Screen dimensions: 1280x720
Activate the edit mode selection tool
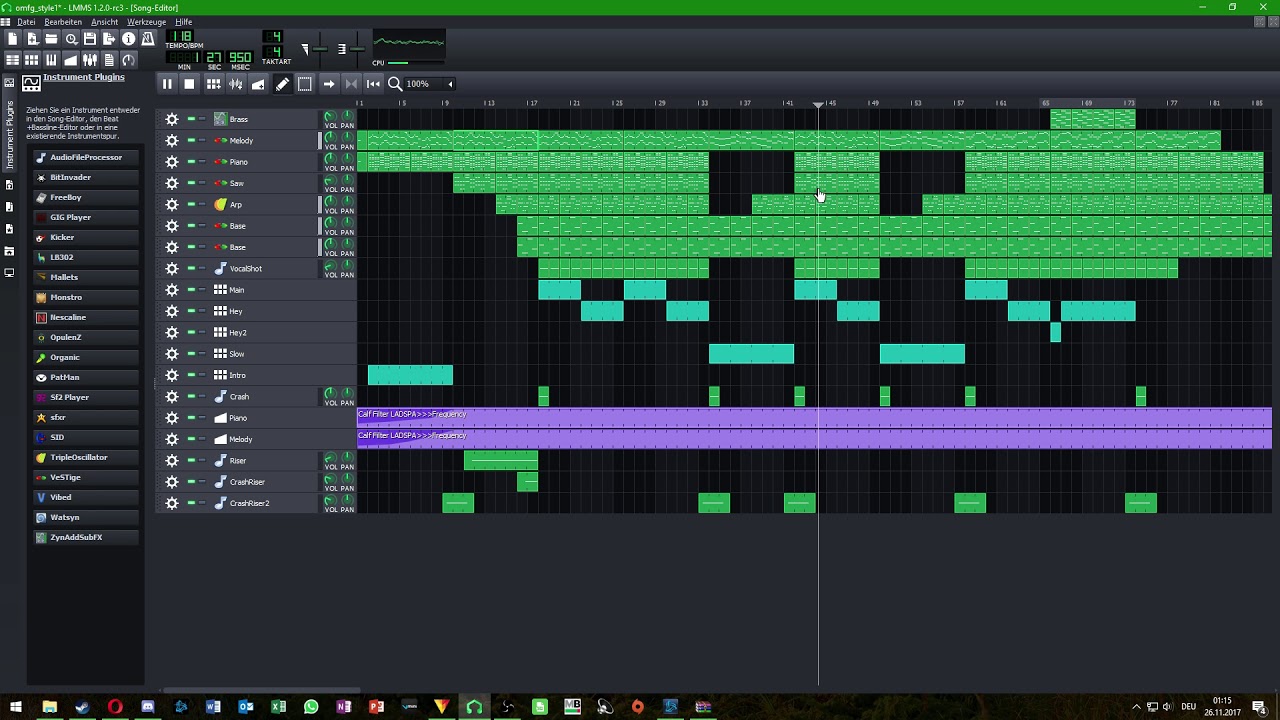click(305, 84)
